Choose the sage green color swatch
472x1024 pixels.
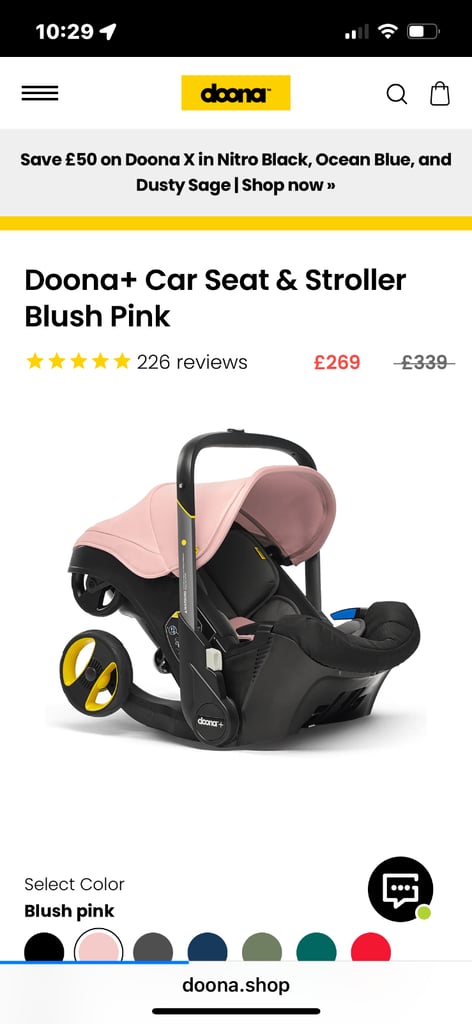coord(262,947)
